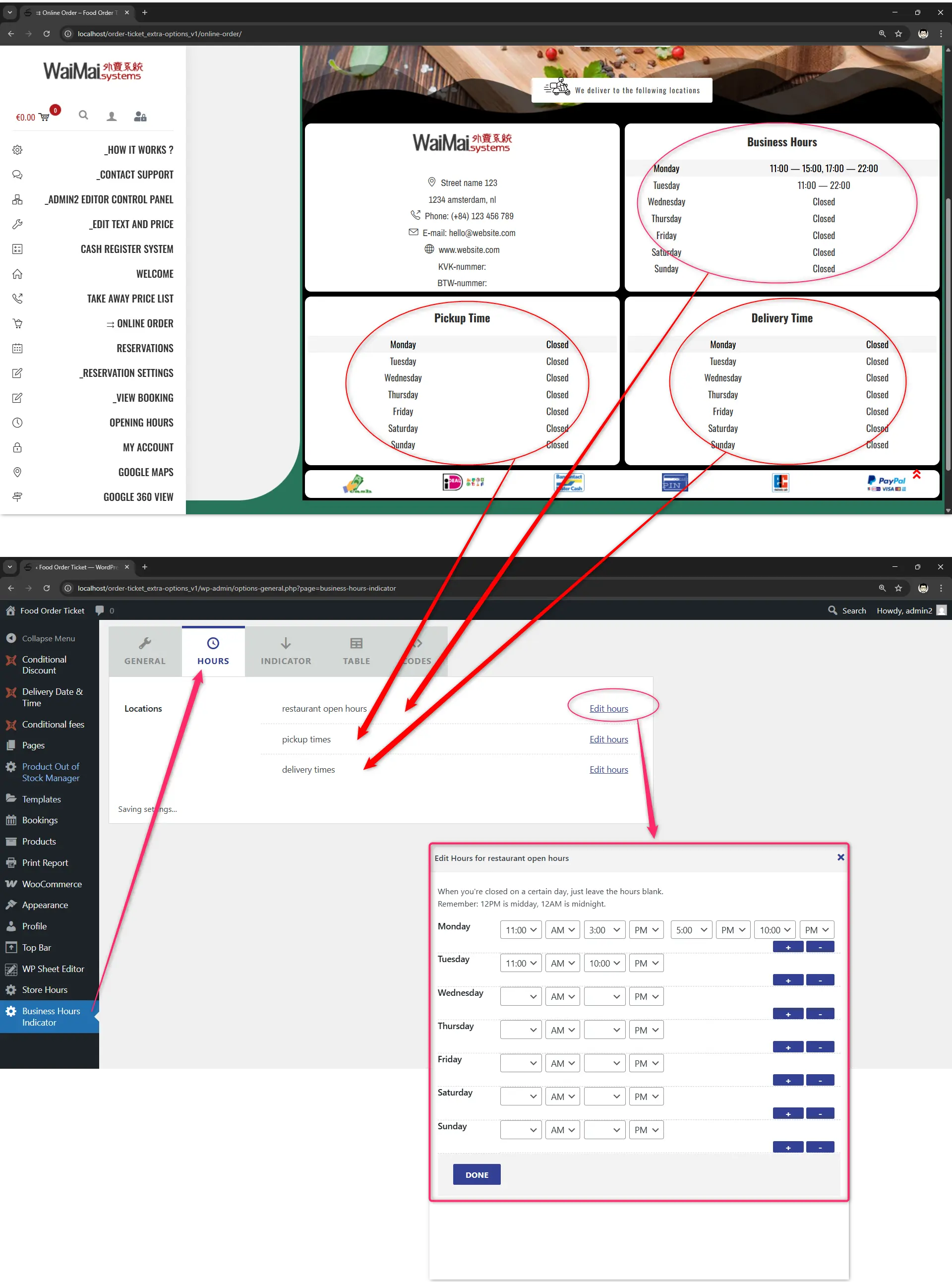952x1282 pixels.
Task: Click the PayPal payment logo
Action: [x=887, y=483]
